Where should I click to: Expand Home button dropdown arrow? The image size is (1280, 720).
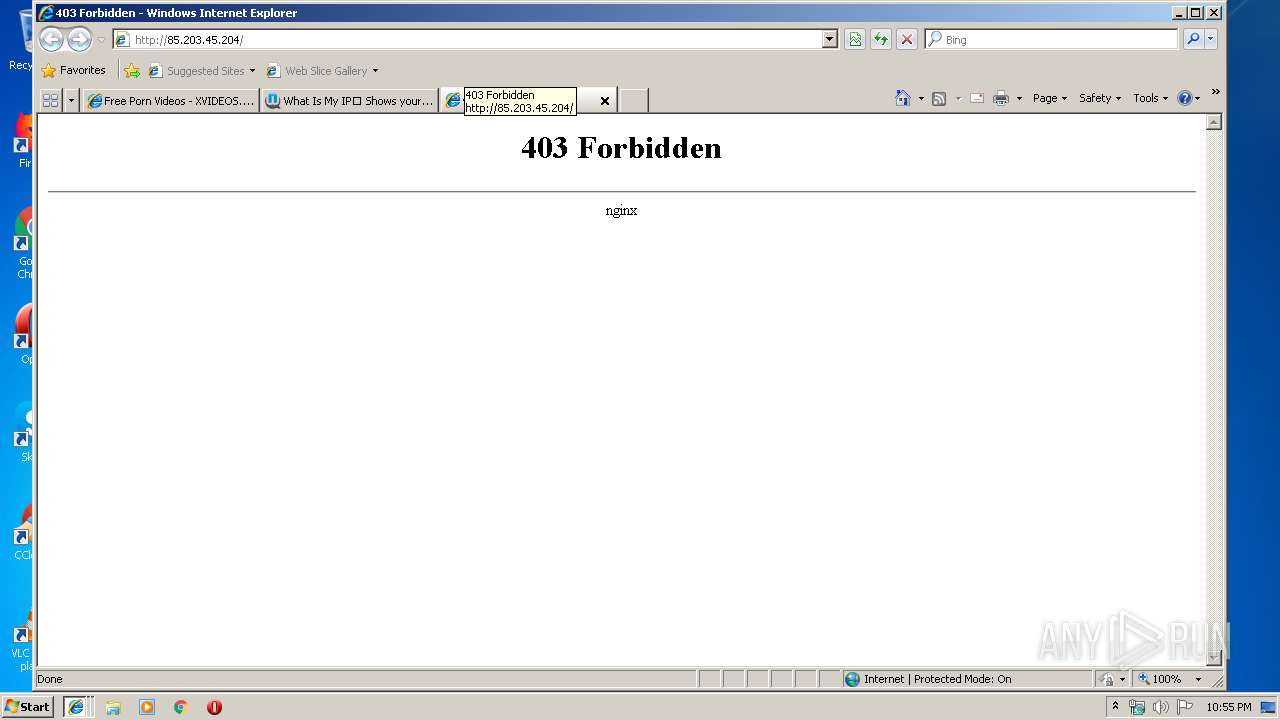921,99
